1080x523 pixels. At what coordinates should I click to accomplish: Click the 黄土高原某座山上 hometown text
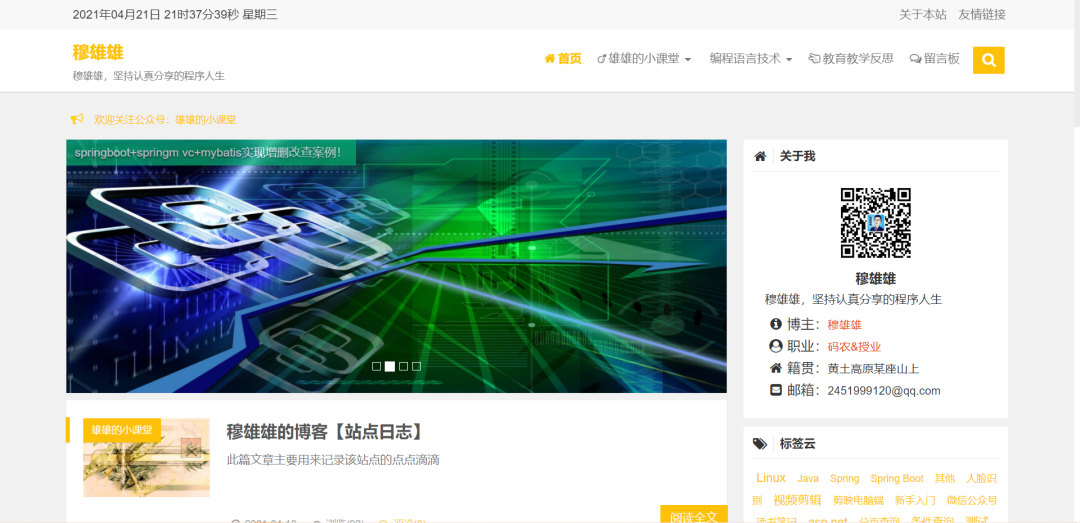point(873,369)
